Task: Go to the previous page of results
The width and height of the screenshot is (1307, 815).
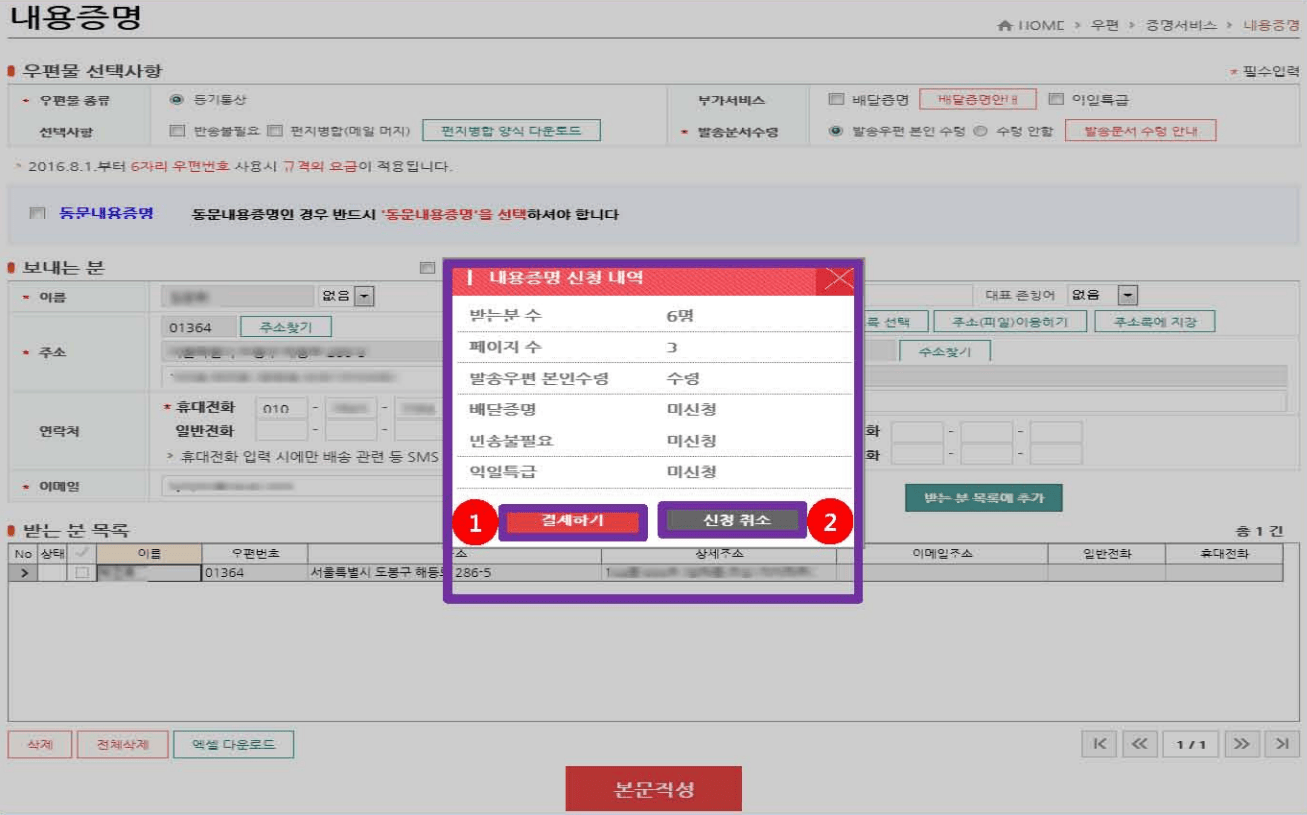Action: point(1140,744)
